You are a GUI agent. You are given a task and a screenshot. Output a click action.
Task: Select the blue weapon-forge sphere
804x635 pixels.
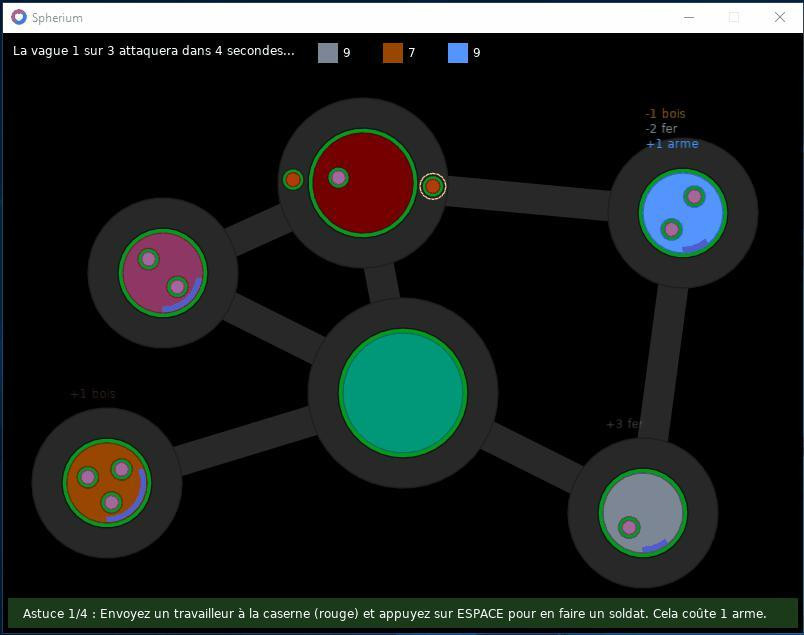pyautogui.click(x=683, y=213)
